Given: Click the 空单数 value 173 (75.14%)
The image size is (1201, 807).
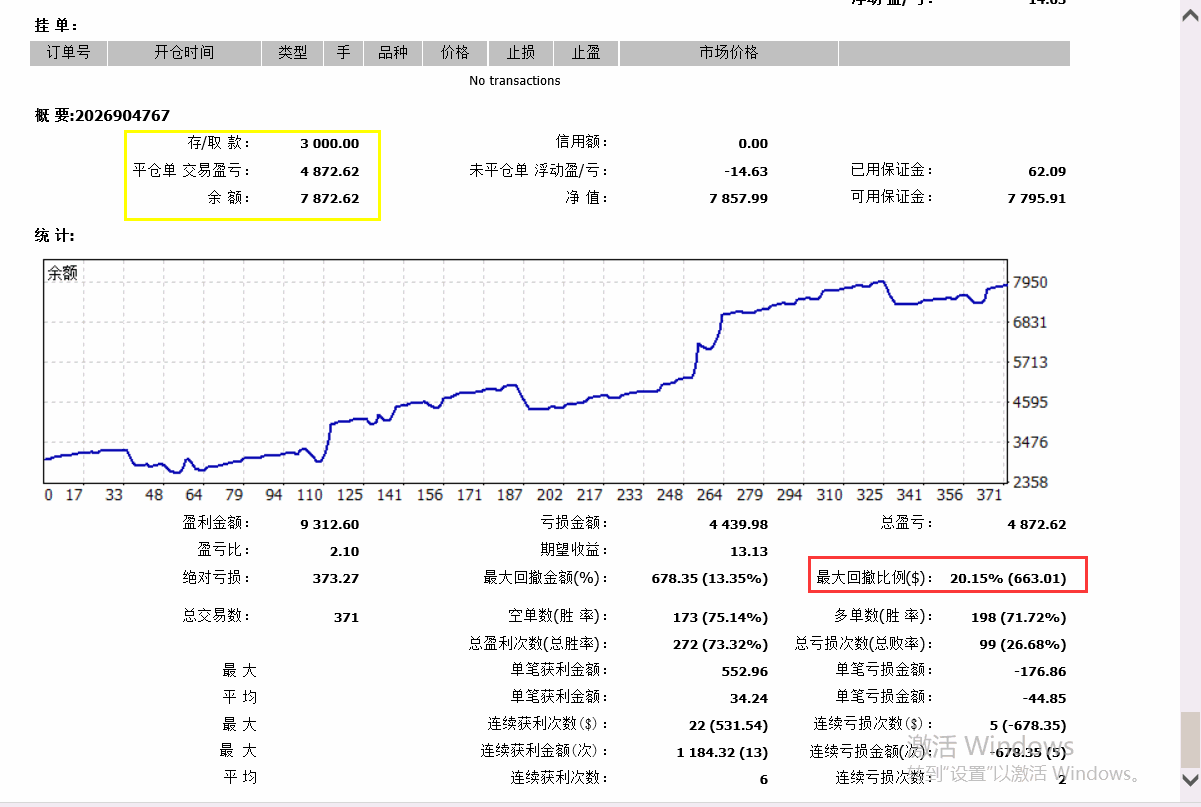Looking at the screenshot, I should 720,617.
